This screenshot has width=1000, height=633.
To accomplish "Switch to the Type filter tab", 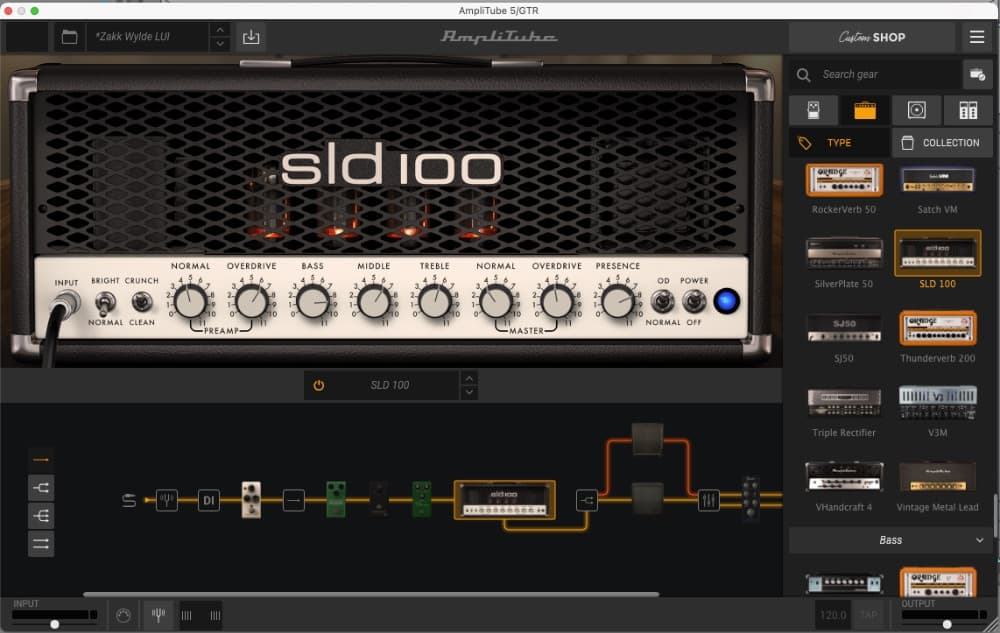I will [839, 143].
